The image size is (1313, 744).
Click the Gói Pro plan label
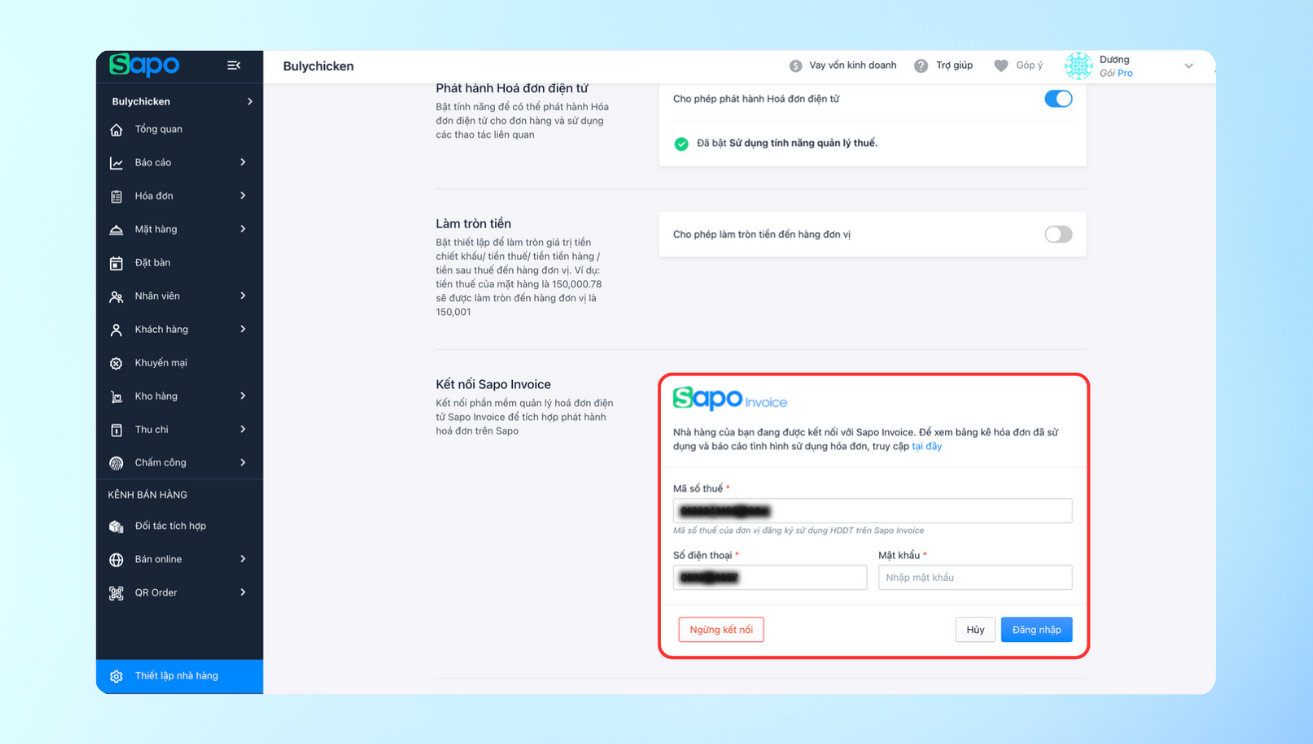pos(1116,73)
